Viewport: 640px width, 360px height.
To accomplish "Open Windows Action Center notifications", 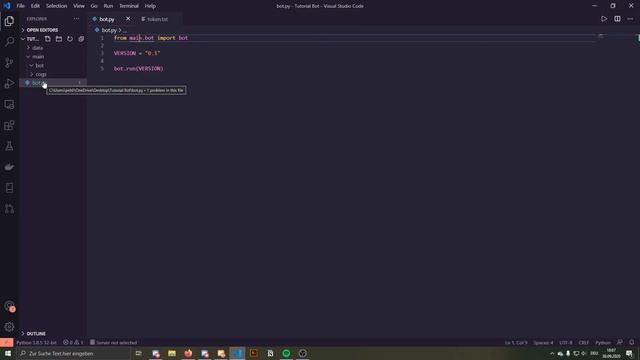I will click(629, 353).
